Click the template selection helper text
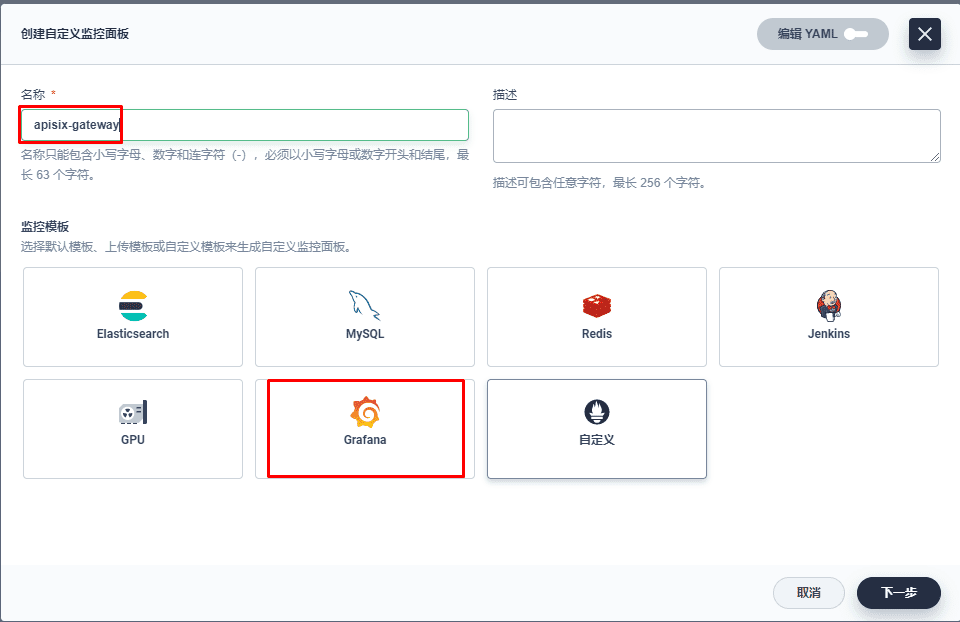Viewport: 960px width, 622px height. pyautogui.click(x=187, y=247)
